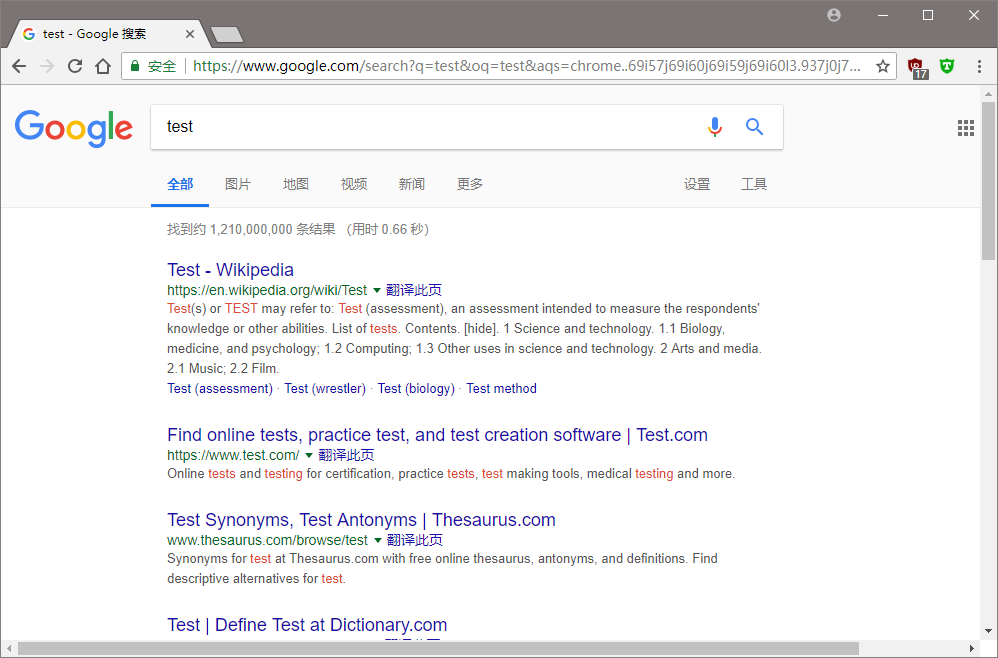Open the 'Test (biology)' sitelink

(x=416, y=389)
